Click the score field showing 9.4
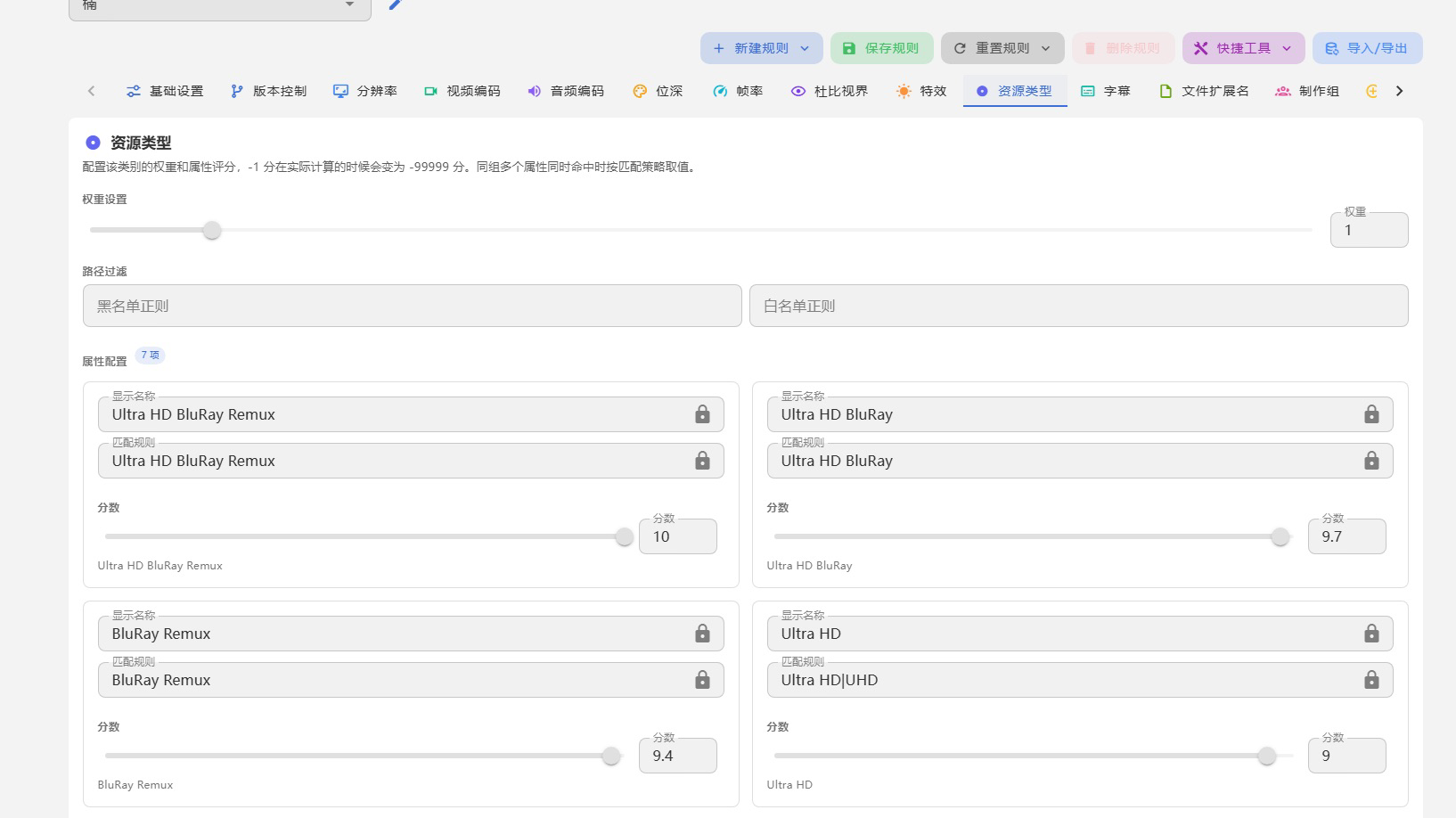 tap(678, 756)
